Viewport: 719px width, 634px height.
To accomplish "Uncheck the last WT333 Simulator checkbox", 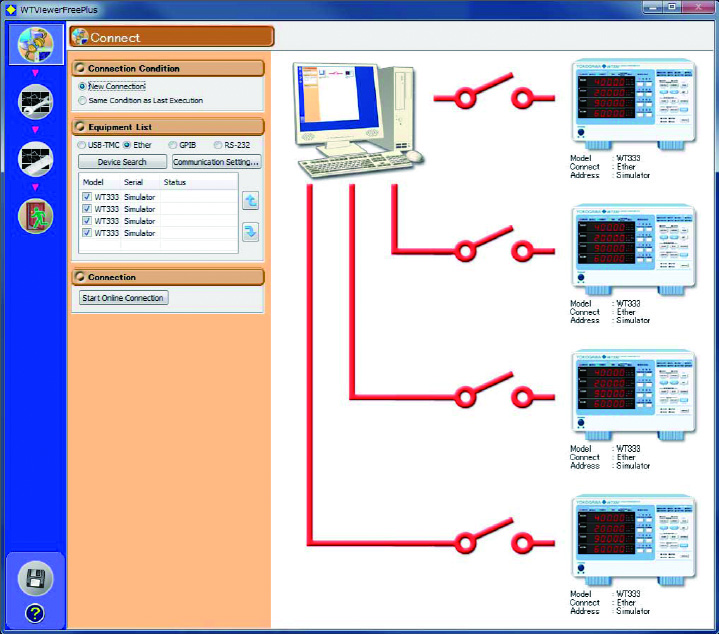I will 87,233.
